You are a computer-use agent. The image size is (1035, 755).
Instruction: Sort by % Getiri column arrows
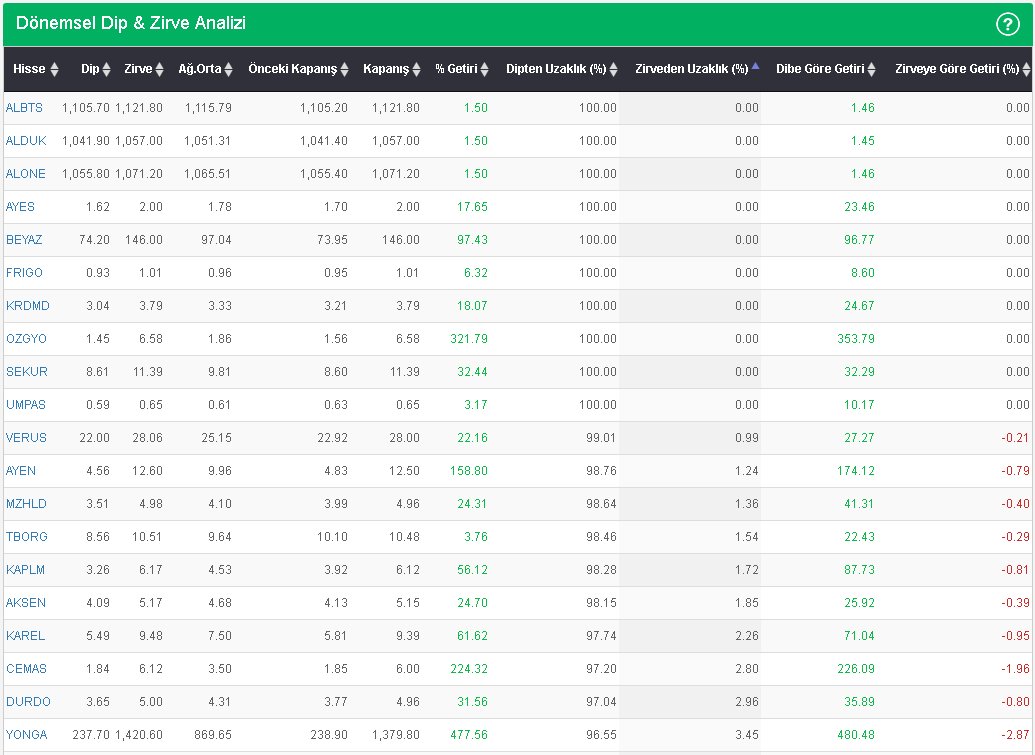484,69
